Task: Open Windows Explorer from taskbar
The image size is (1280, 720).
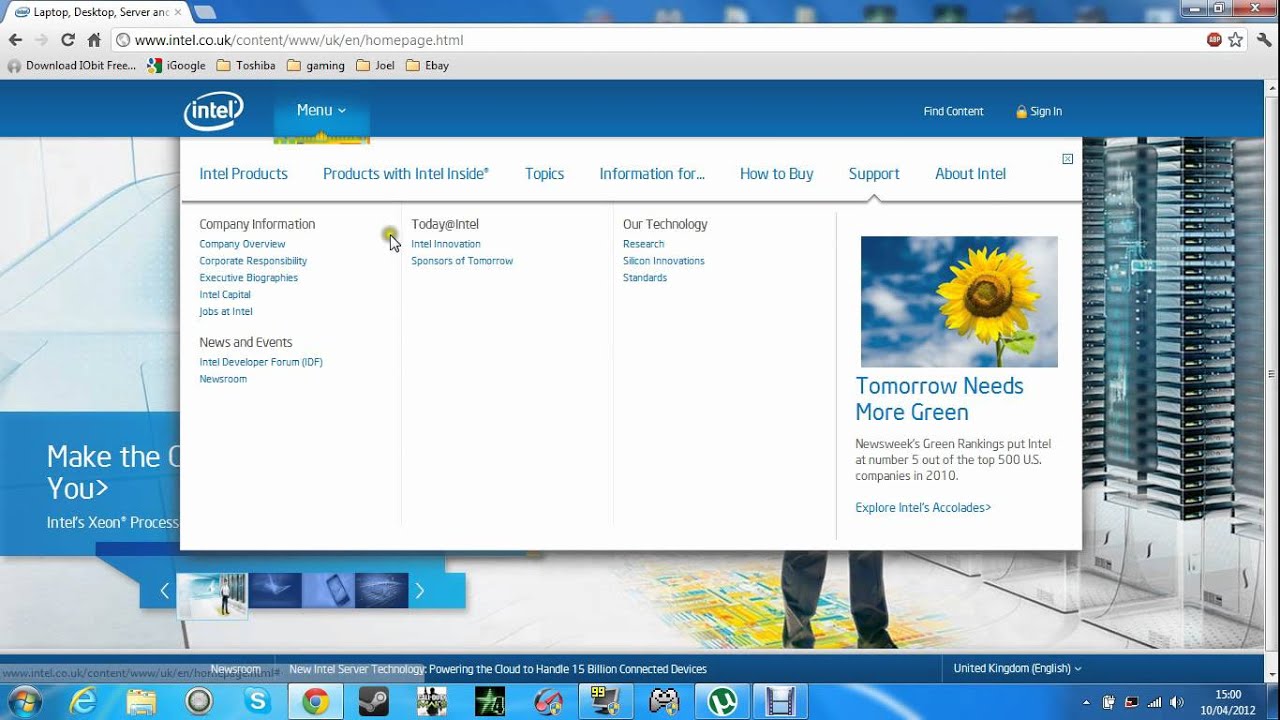Action: [141, 701]
